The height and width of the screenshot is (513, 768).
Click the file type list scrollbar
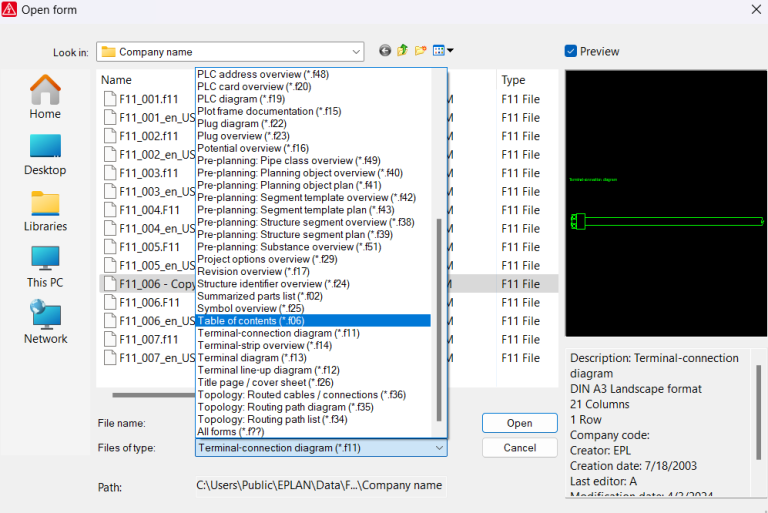click(x=439, y=319)
